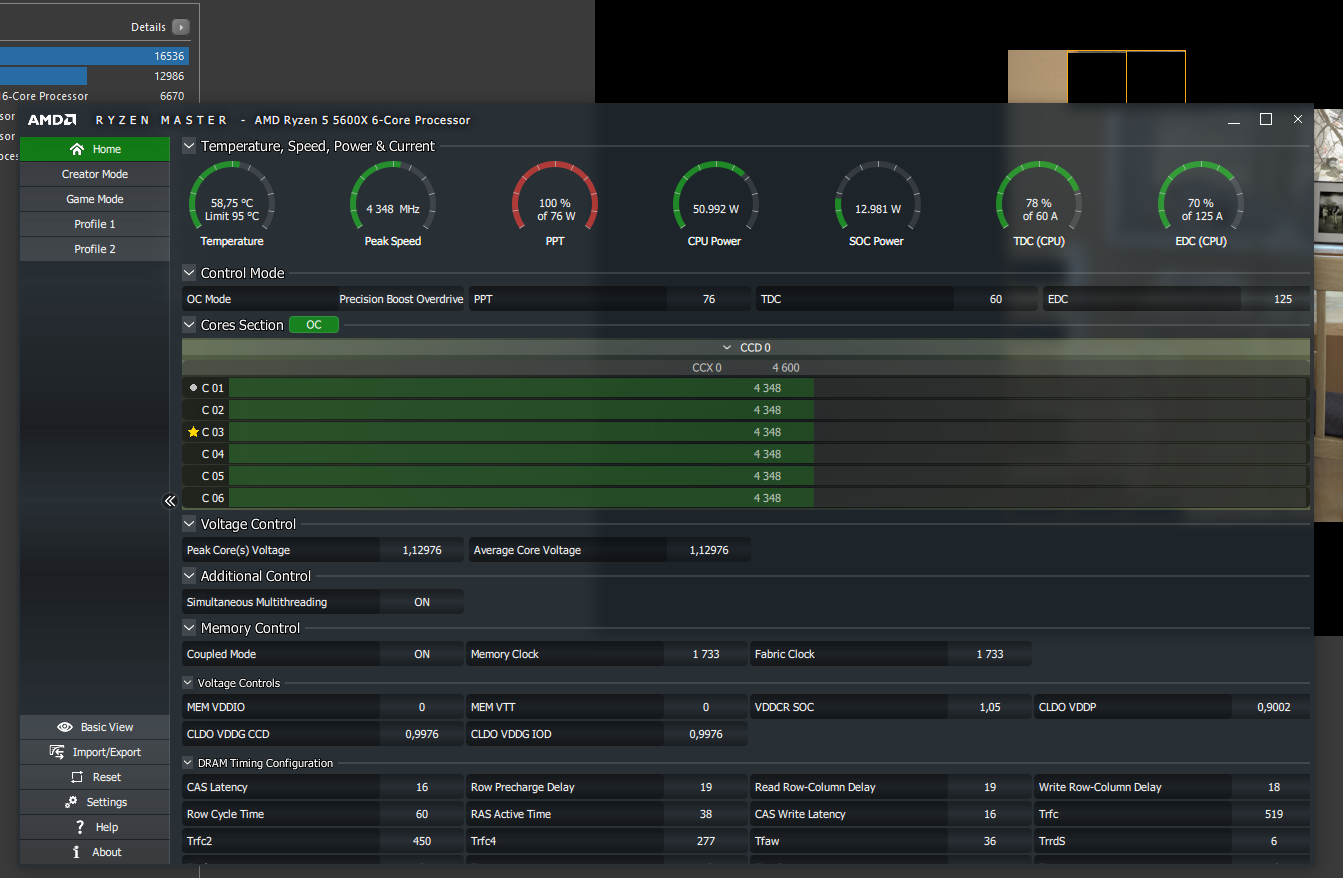Click the AMD logo in the title bar
This screenshot has height=878, width=1343.
tap(52, 120)
